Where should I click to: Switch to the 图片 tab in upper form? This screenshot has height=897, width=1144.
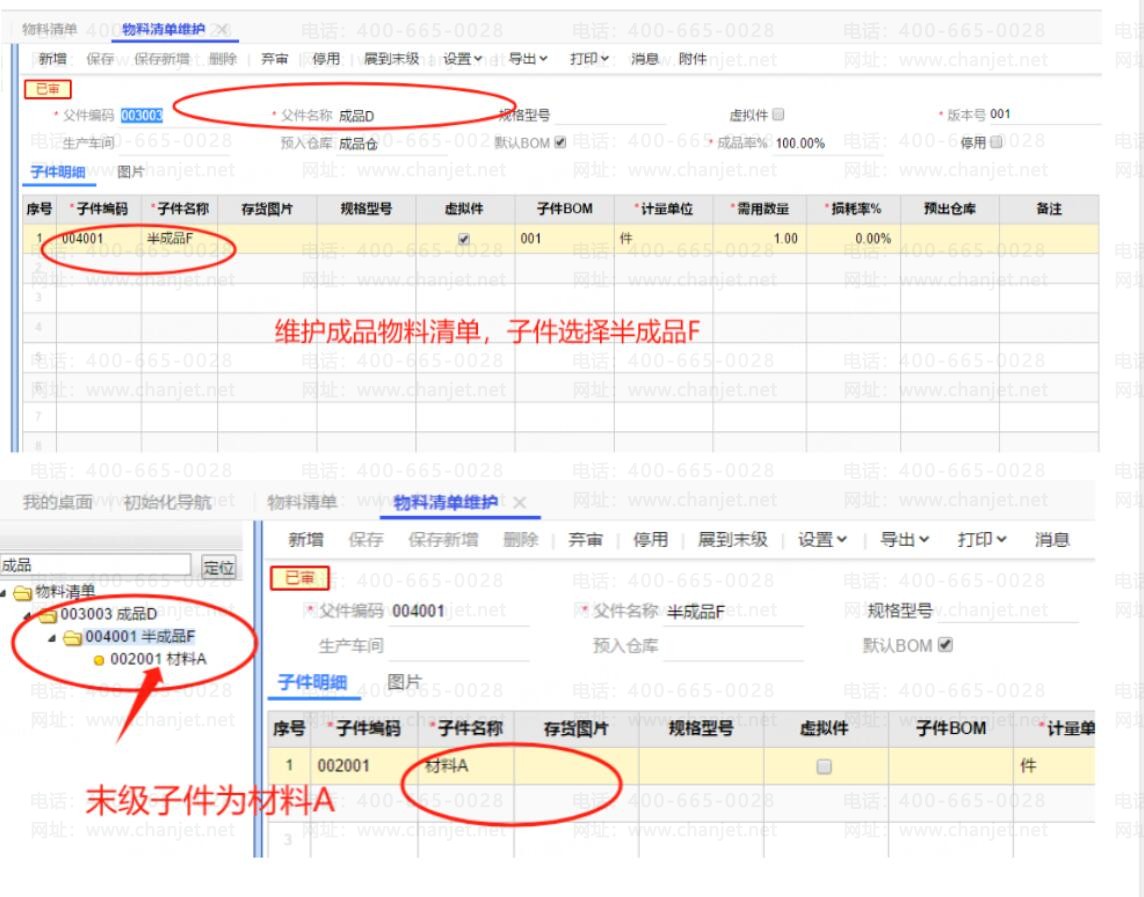tap(131, 172)
